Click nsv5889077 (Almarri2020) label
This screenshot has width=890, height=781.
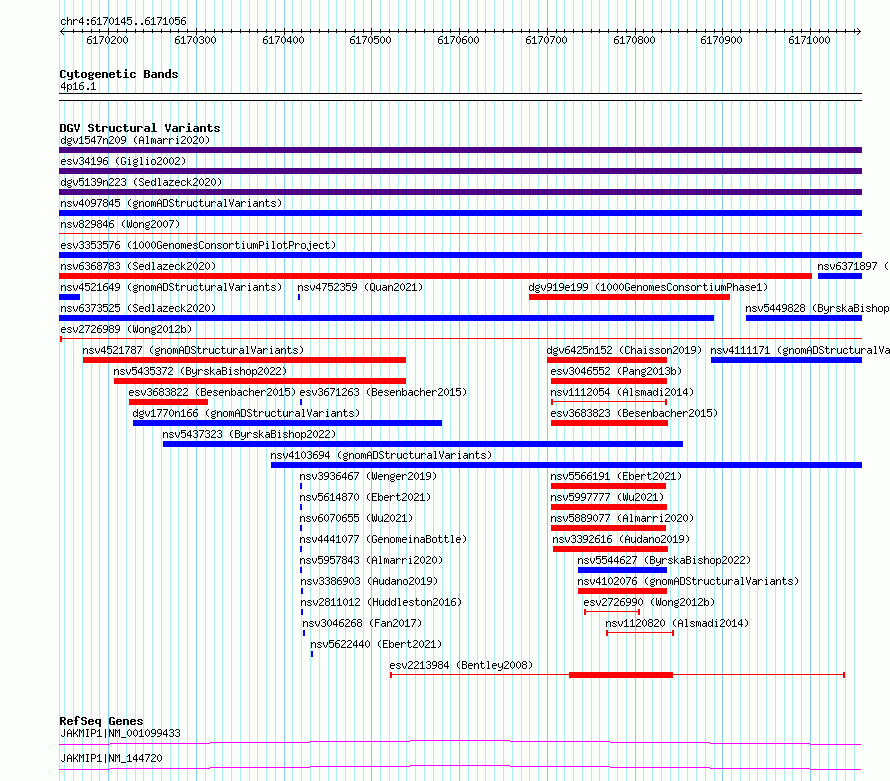[622, 518]
